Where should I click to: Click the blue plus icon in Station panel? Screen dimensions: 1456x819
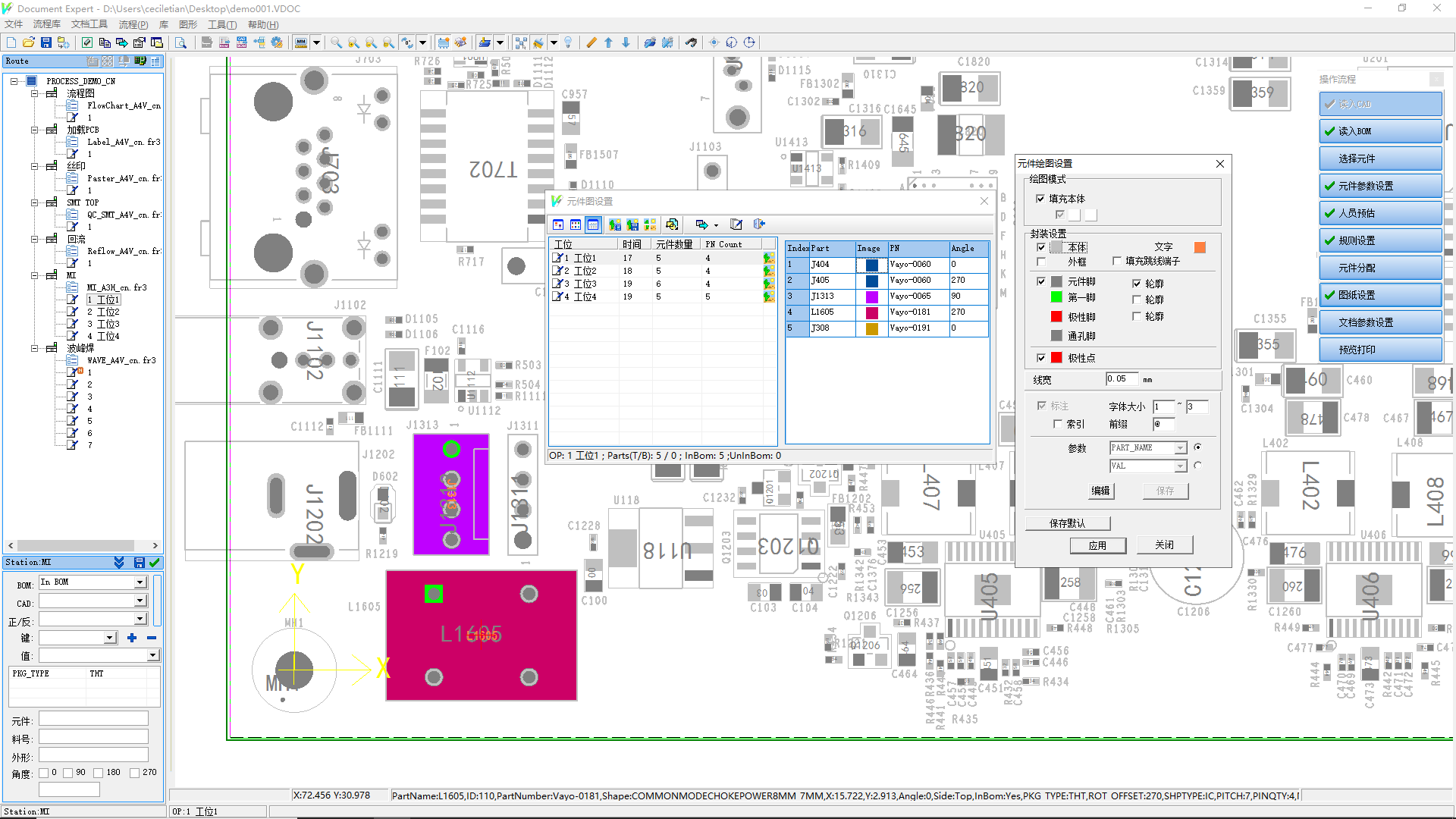point(132,638)
